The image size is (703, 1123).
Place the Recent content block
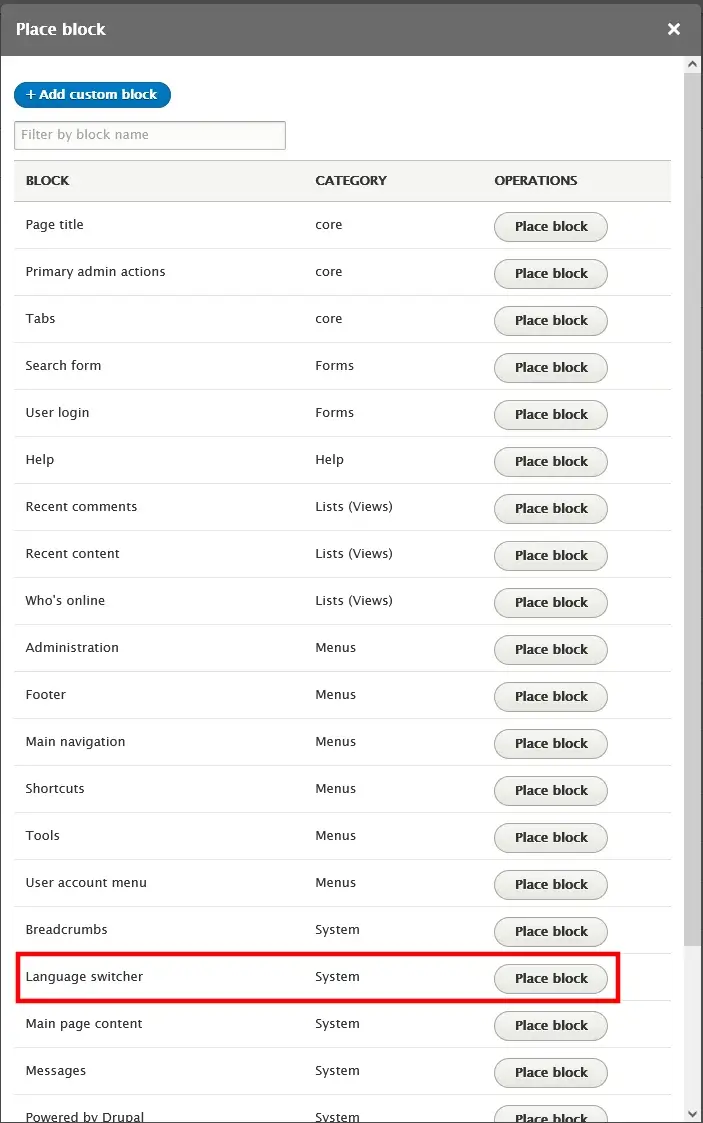551,556
